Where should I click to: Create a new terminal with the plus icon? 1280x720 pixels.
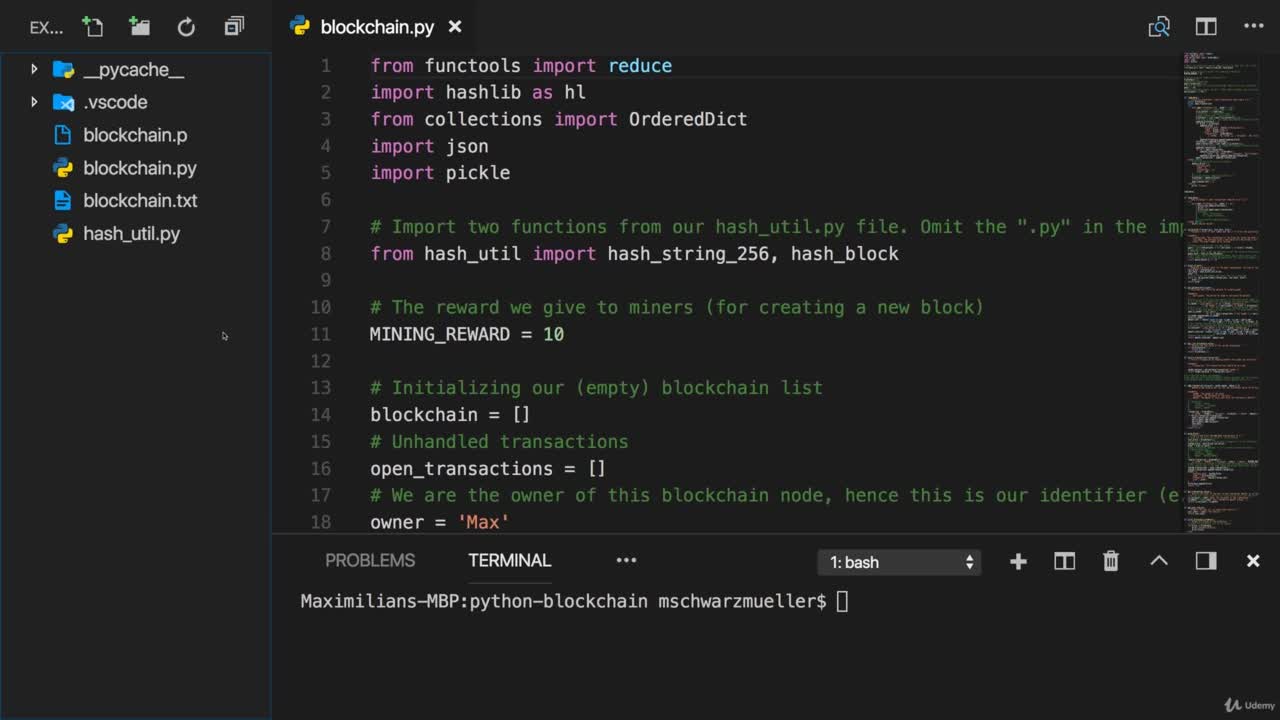[1018, 562]
